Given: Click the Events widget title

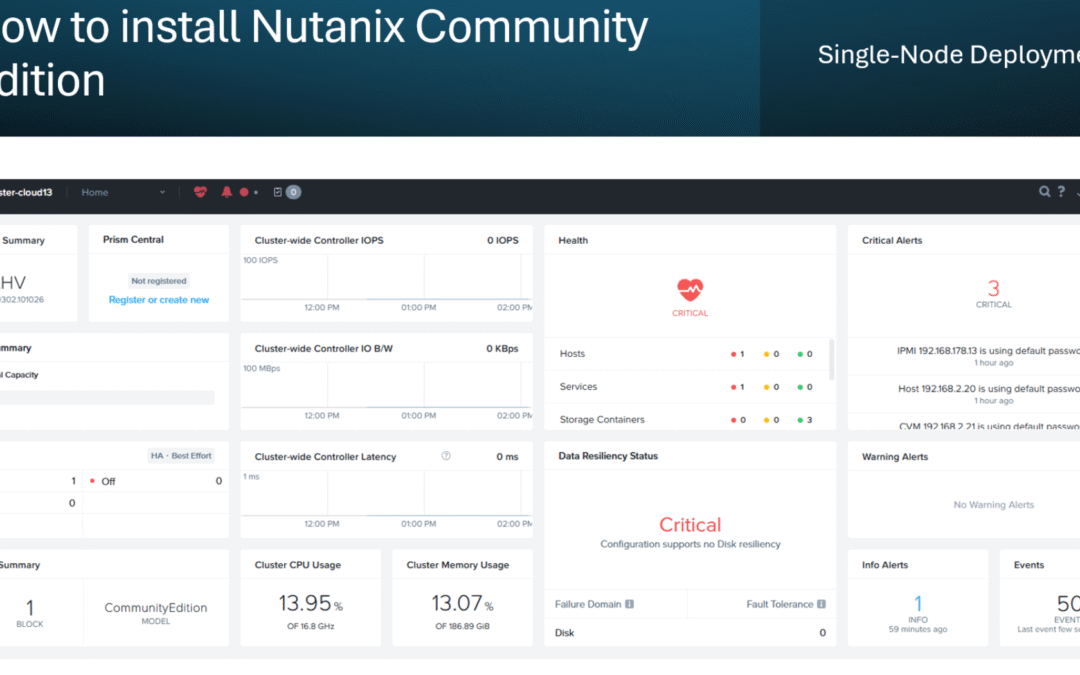Looking at the screenshot, I should 1029,565.
